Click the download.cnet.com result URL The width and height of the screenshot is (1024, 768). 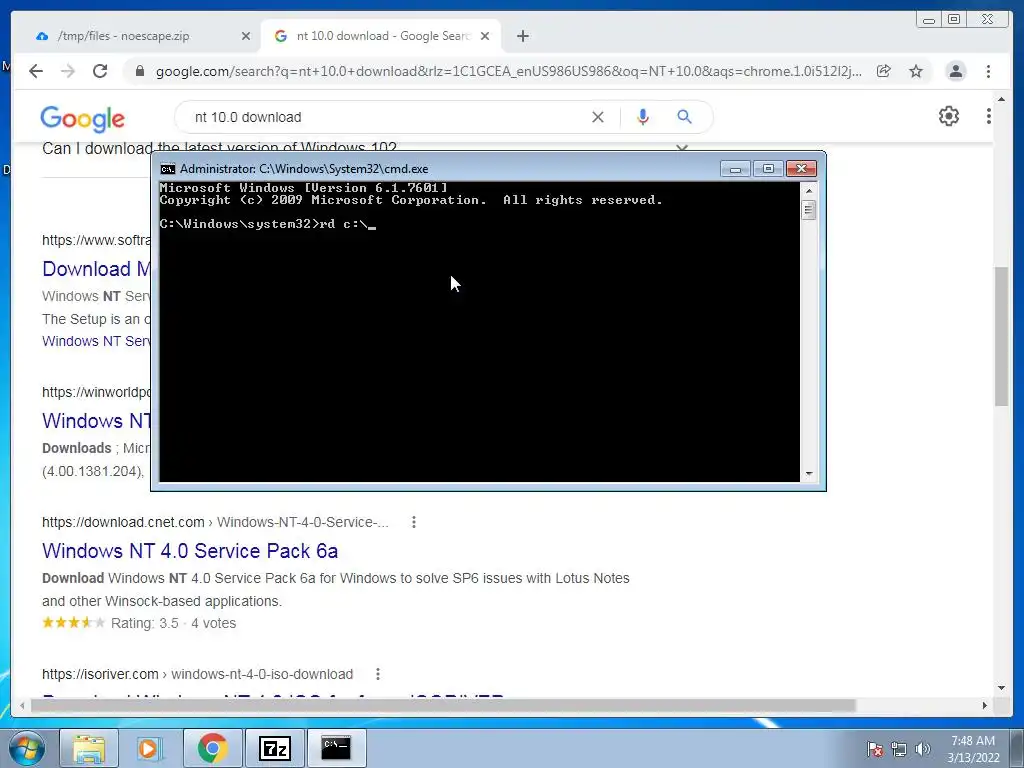tap(216, 522)
